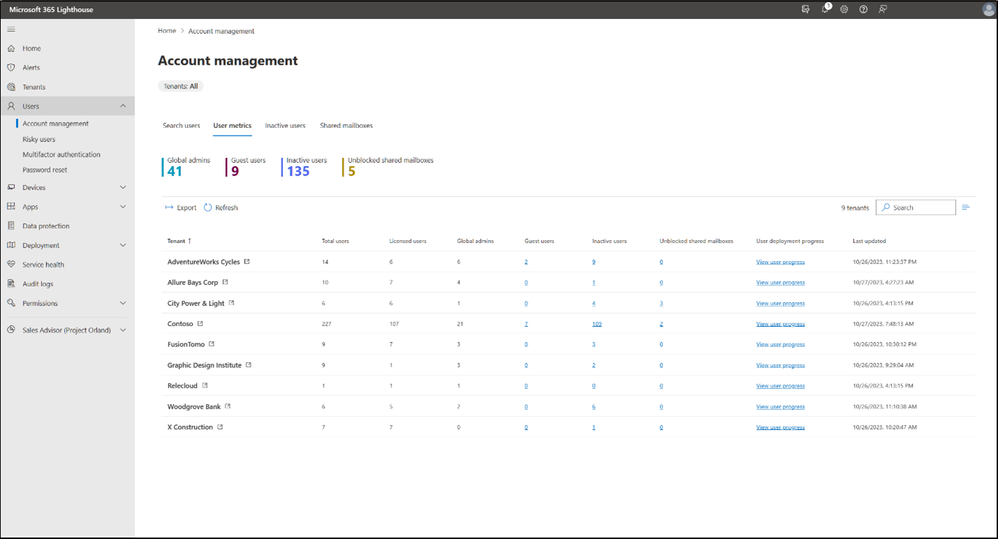Click the Last updated column header

point(869,241)
